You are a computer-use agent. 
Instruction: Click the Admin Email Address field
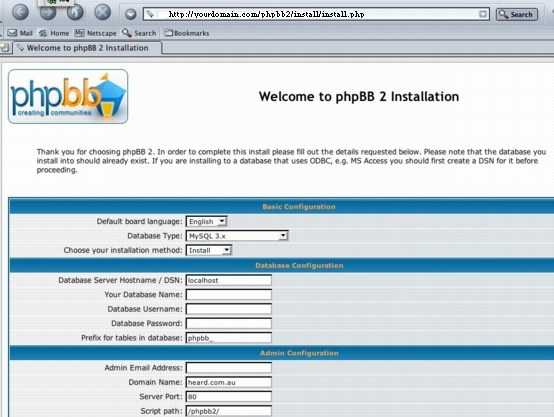coord(229,368)
